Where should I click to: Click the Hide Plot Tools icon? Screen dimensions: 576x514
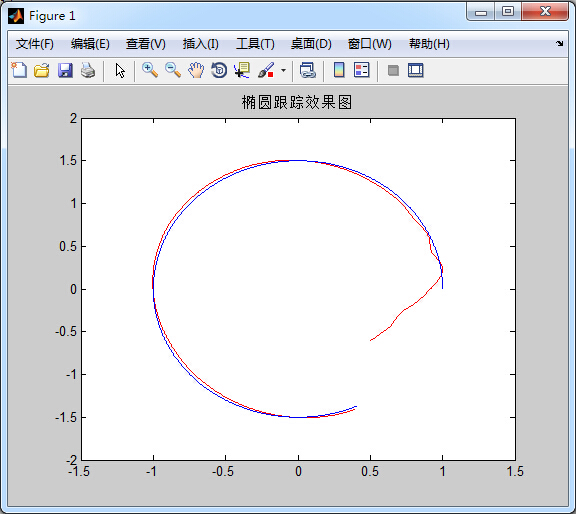coord(393,70)
